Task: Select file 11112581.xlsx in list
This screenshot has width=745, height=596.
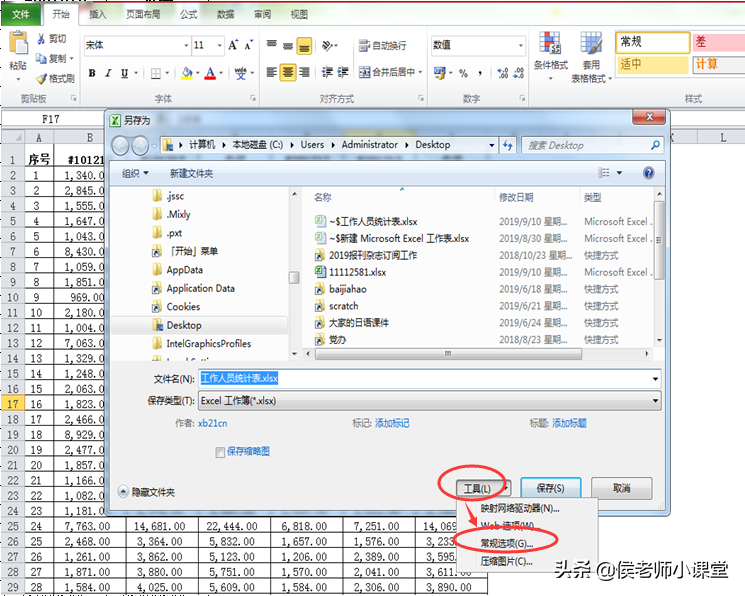Action: (357, 272)
